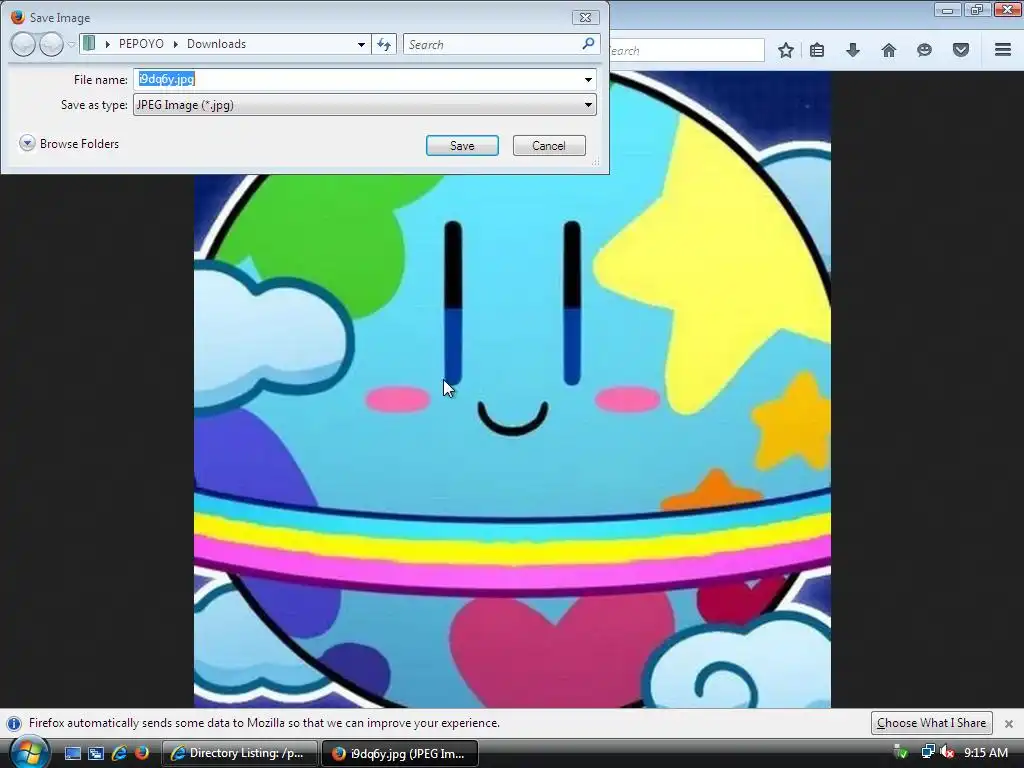This screenshot has width=1024, height=768.
Task: Launch Firefox from quick launch
Action: pos(141,753)
